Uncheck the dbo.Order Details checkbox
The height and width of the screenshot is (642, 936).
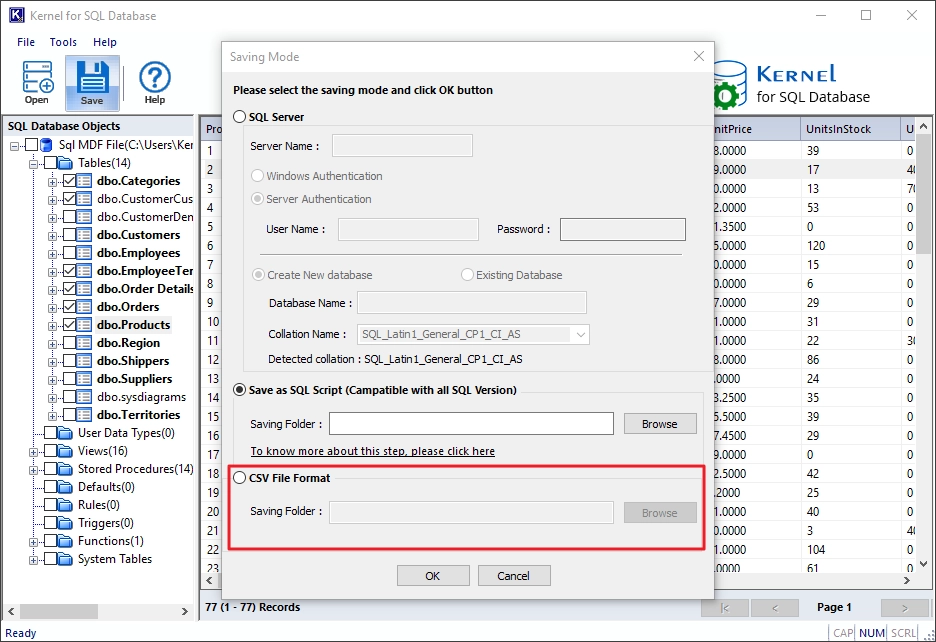click(x=69, y=289)
